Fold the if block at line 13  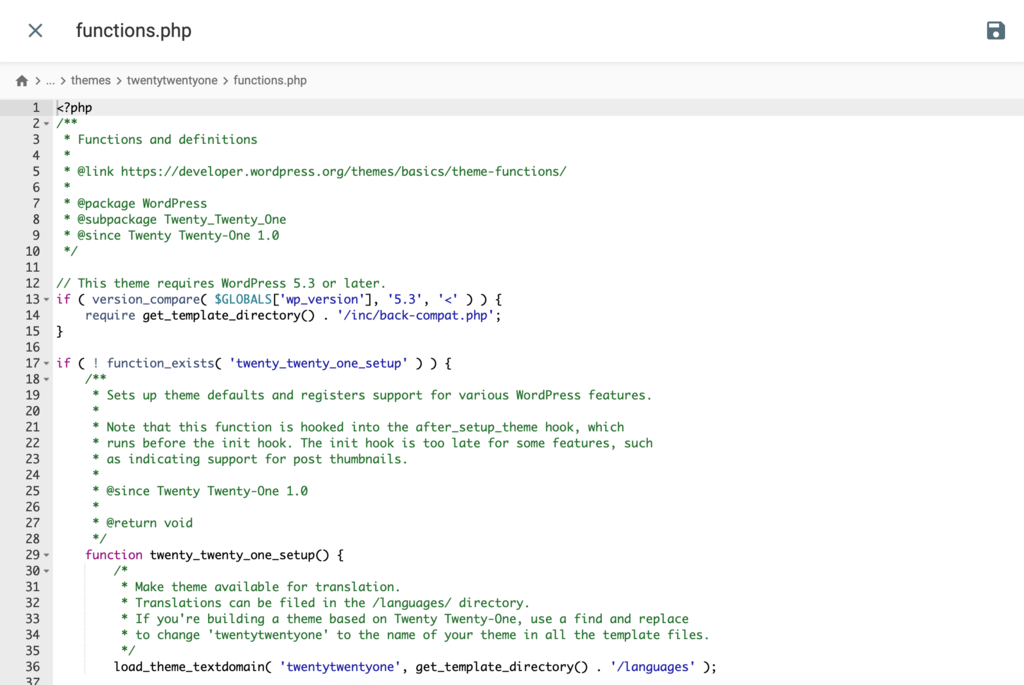pyautogui.click(x=46, y=300)
